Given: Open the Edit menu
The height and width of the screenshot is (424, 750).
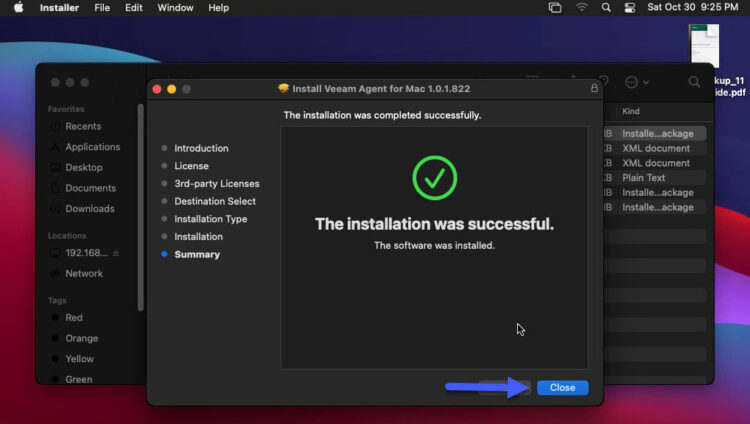Looking at the screenshot, I should (133, 8).
